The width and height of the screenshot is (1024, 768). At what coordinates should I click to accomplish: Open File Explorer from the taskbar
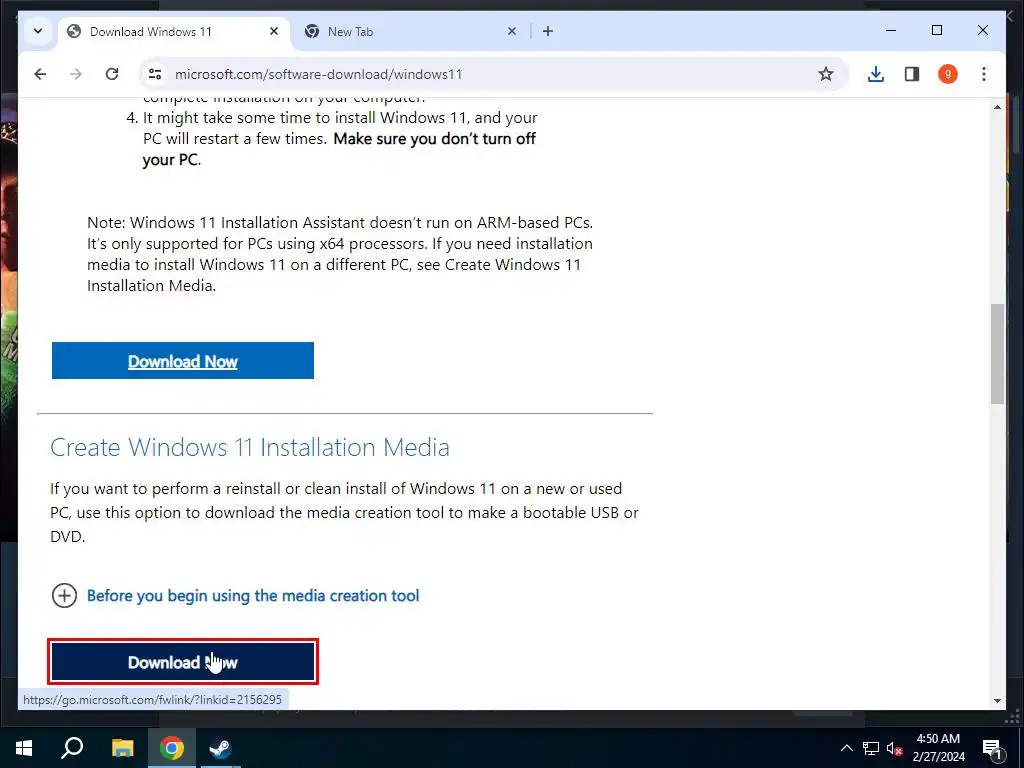tap(122, 748)
